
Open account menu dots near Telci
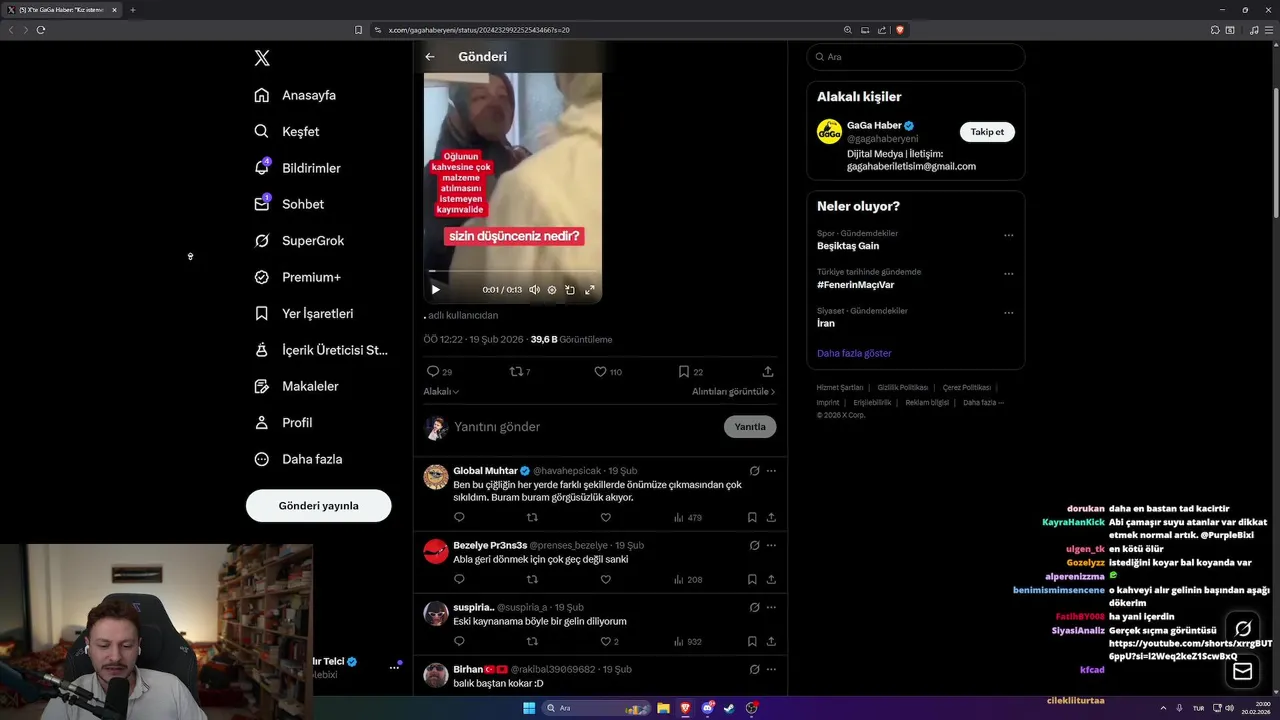394,667
